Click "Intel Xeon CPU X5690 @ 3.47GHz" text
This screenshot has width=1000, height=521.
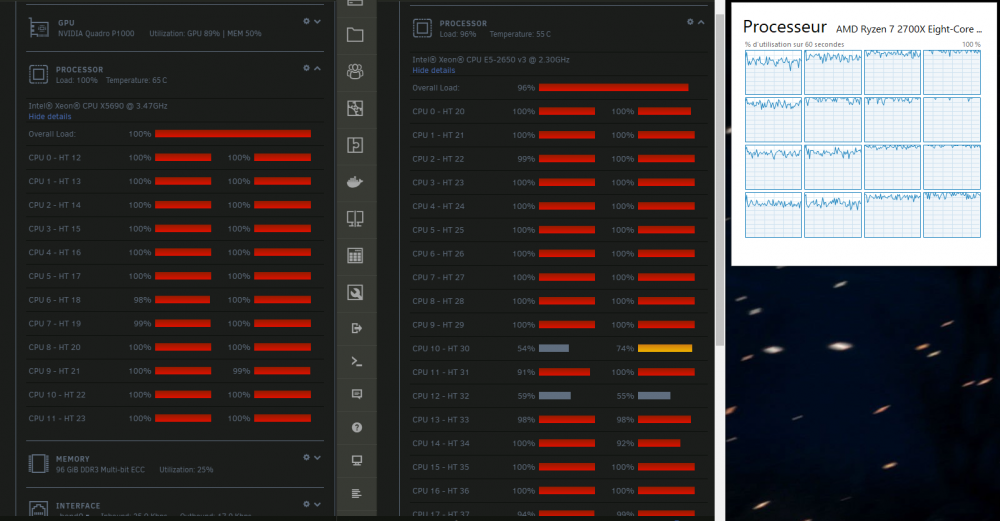pos(98,106)
